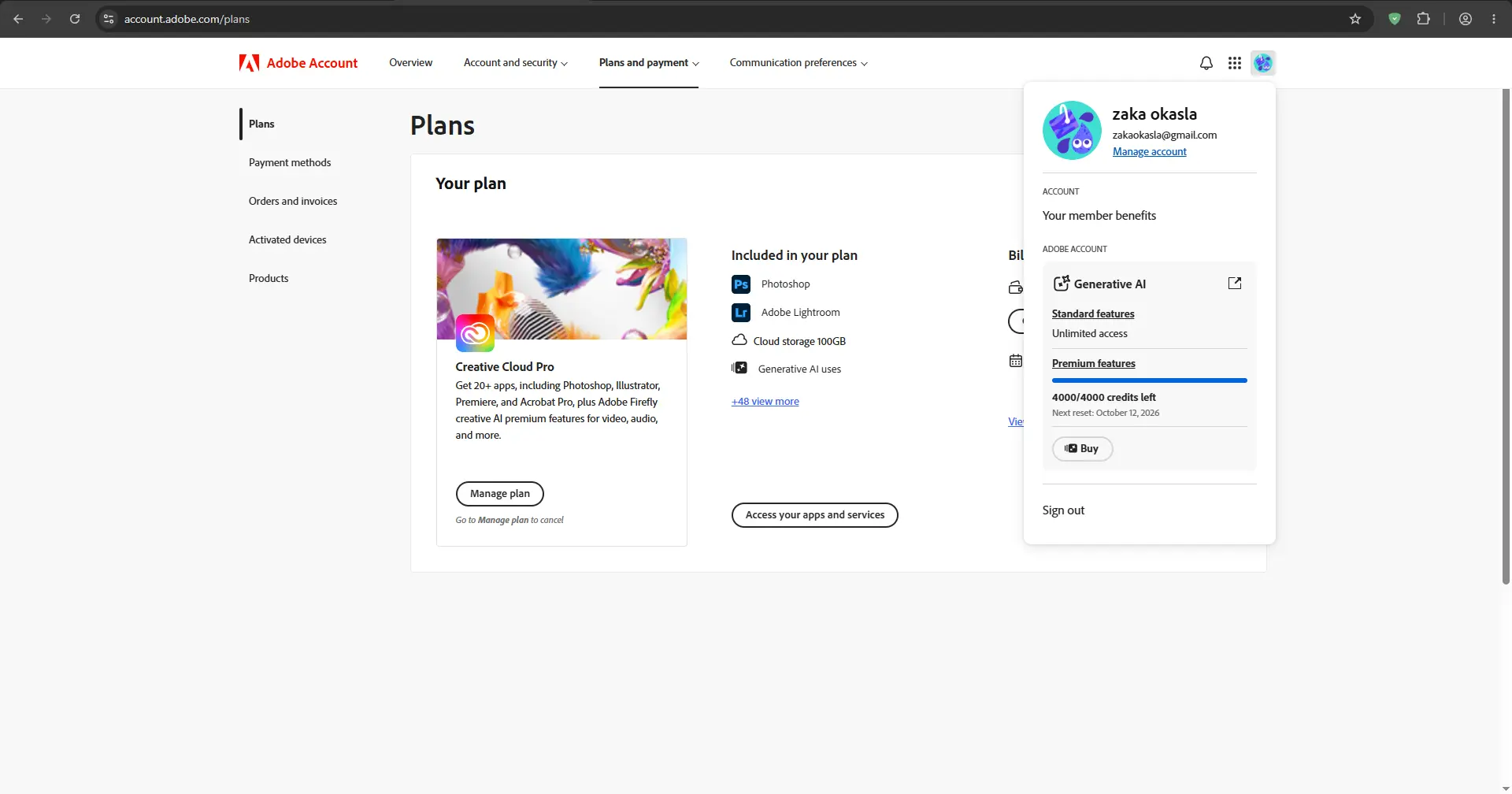
Task: Open Orders and invoices
Action: tap(293, 201)
